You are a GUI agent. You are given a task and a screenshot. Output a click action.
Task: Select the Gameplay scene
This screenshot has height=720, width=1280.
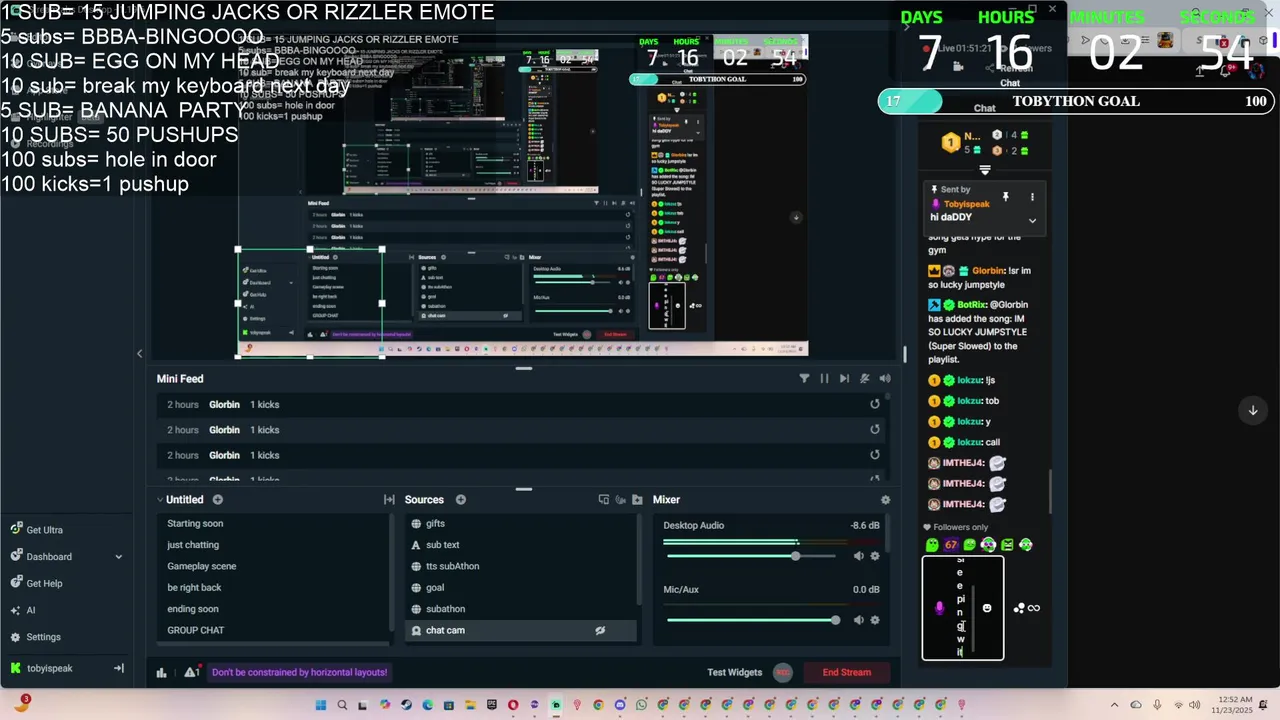[x=202, y=566]
